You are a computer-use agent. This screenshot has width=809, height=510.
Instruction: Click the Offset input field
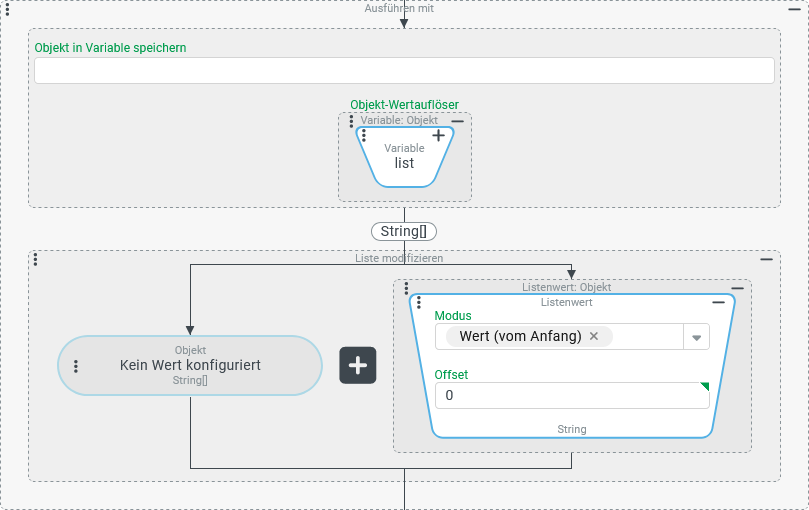570,395
